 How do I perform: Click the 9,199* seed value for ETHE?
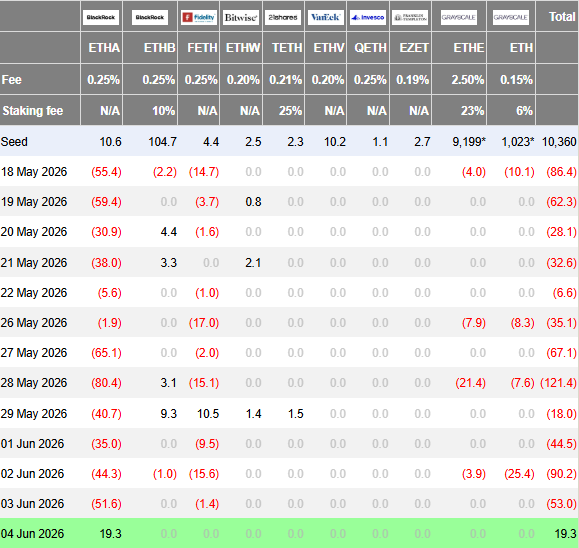coord(469,141)
